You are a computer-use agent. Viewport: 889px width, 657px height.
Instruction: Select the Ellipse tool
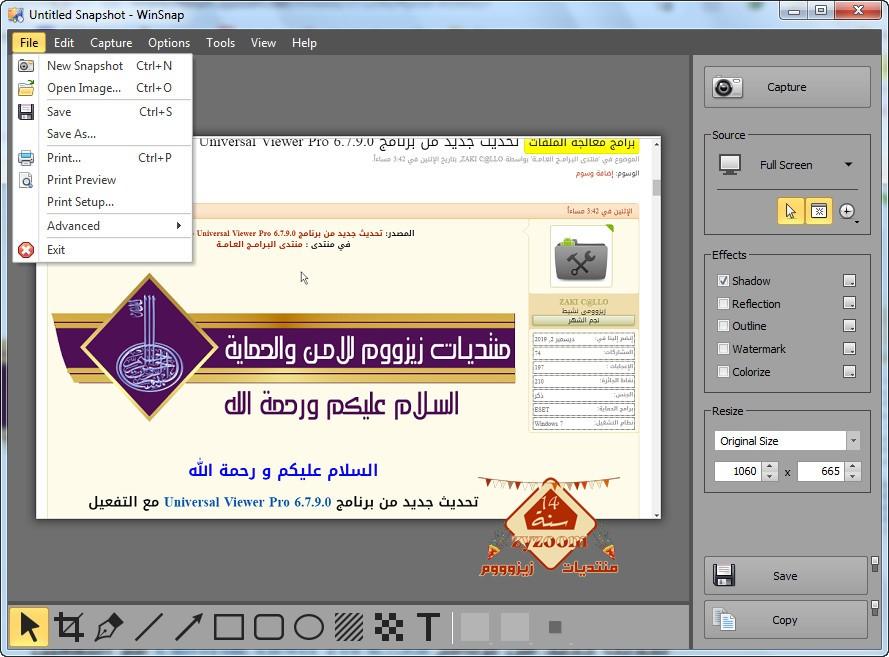309,627
